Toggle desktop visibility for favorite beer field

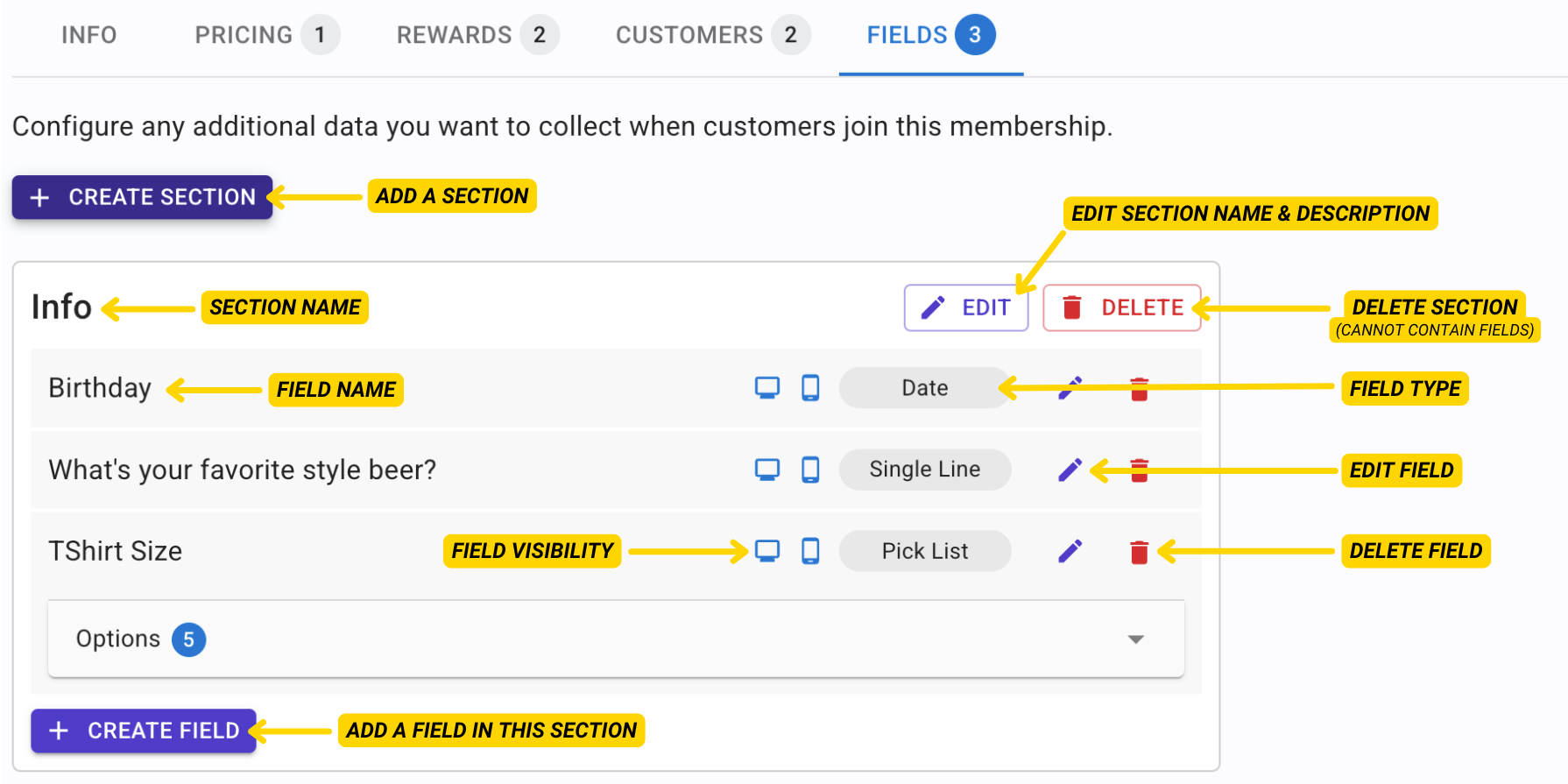[x=767, y=470]
